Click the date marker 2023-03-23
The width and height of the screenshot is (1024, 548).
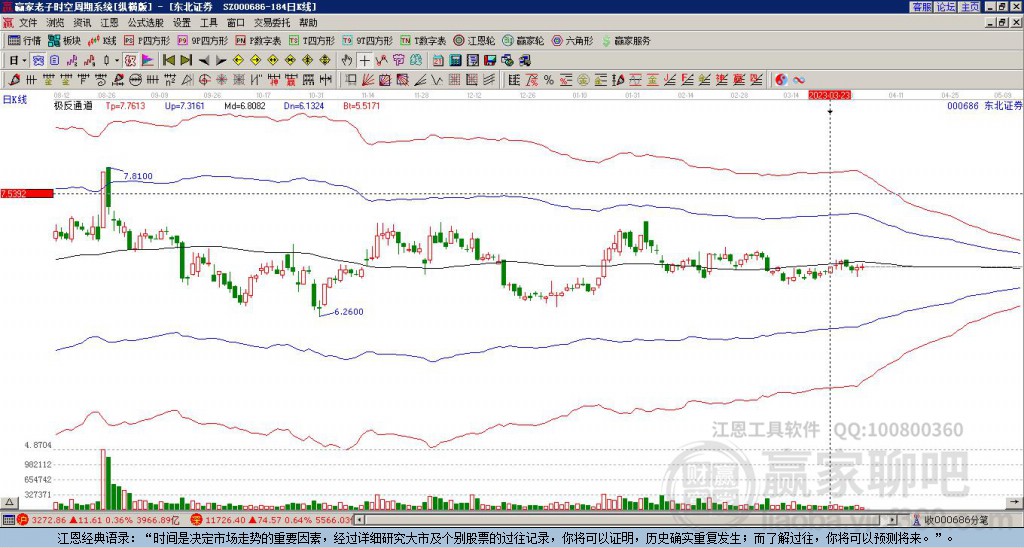pyautogui.click(x=830, y=95)
